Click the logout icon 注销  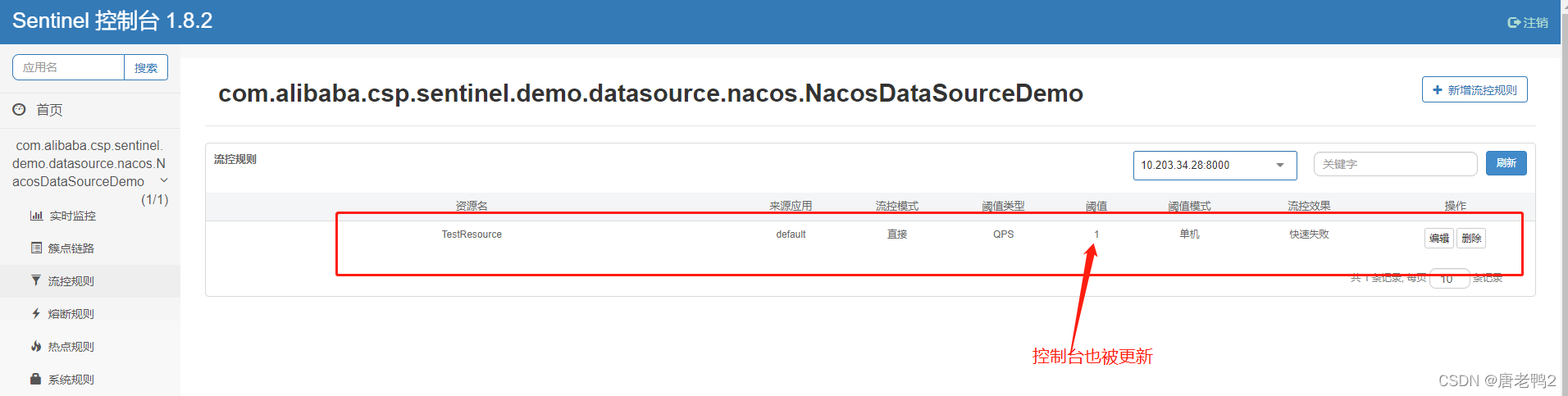[1514, 23]
